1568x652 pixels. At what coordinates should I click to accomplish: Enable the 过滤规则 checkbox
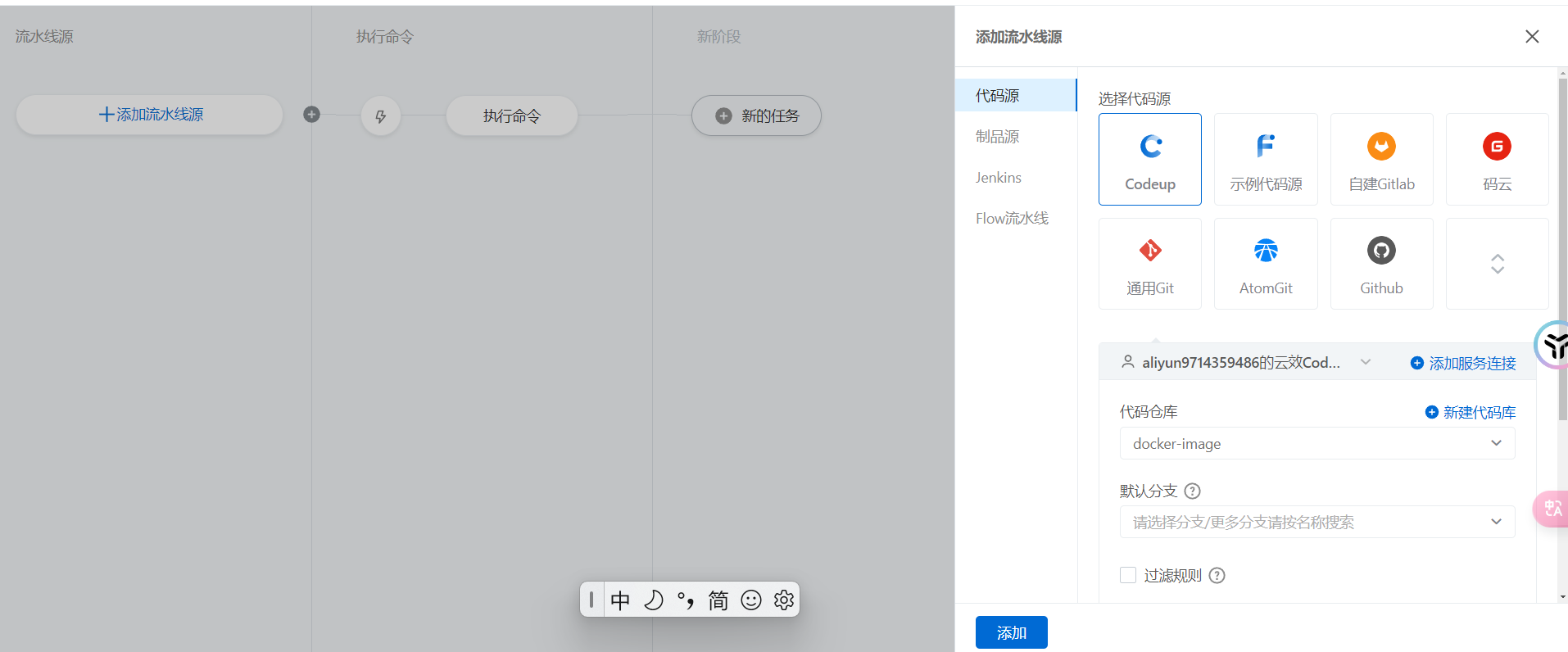pos(1128,575)
